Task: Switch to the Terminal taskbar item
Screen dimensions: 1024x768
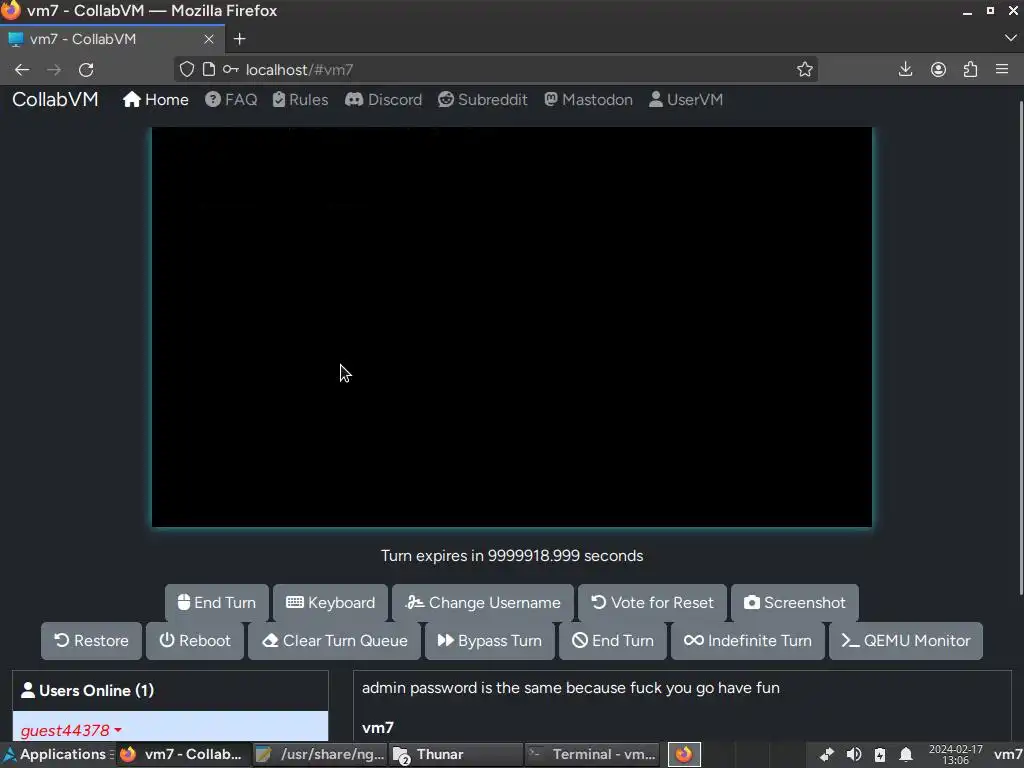Action: 592,754
